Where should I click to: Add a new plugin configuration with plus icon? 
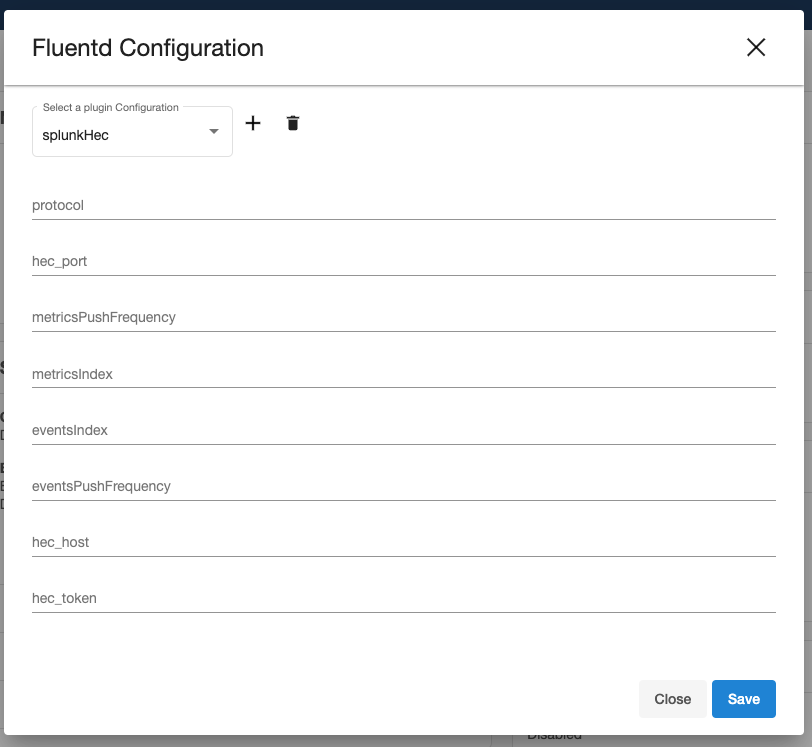click(253, 123)
